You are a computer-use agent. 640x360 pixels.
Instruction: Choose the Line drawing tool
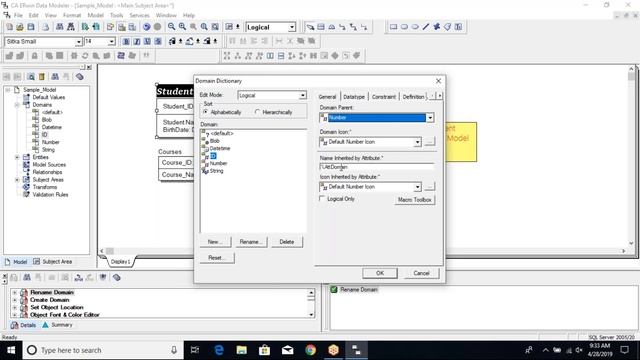(426, 27)
